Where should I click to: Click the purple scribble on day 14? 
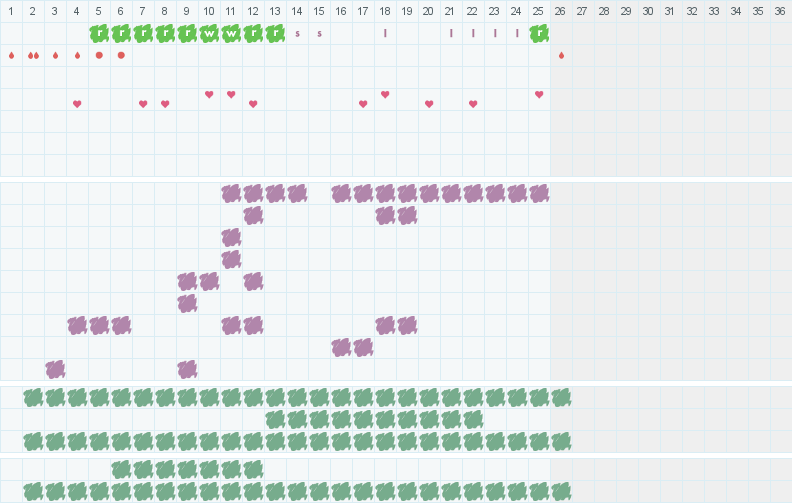(297, 193)
